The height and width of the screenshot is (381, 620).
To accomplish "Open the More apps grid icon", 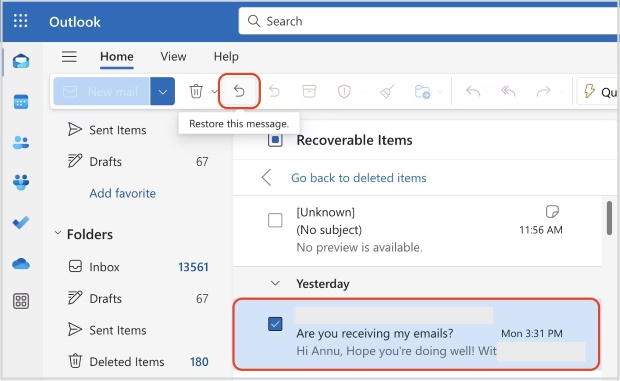I will (x=21, y=302).
